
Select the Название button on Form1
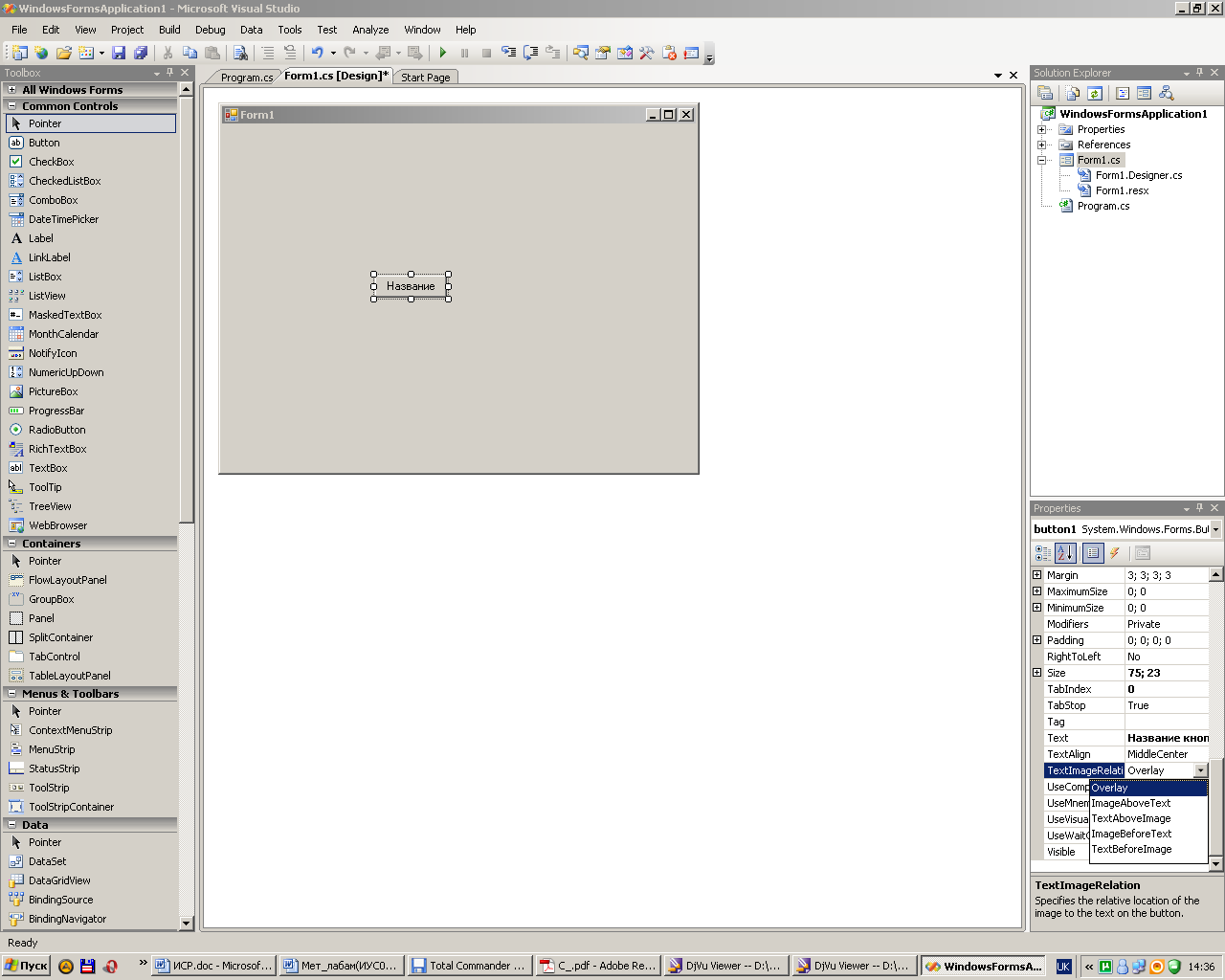coord(411,286)
